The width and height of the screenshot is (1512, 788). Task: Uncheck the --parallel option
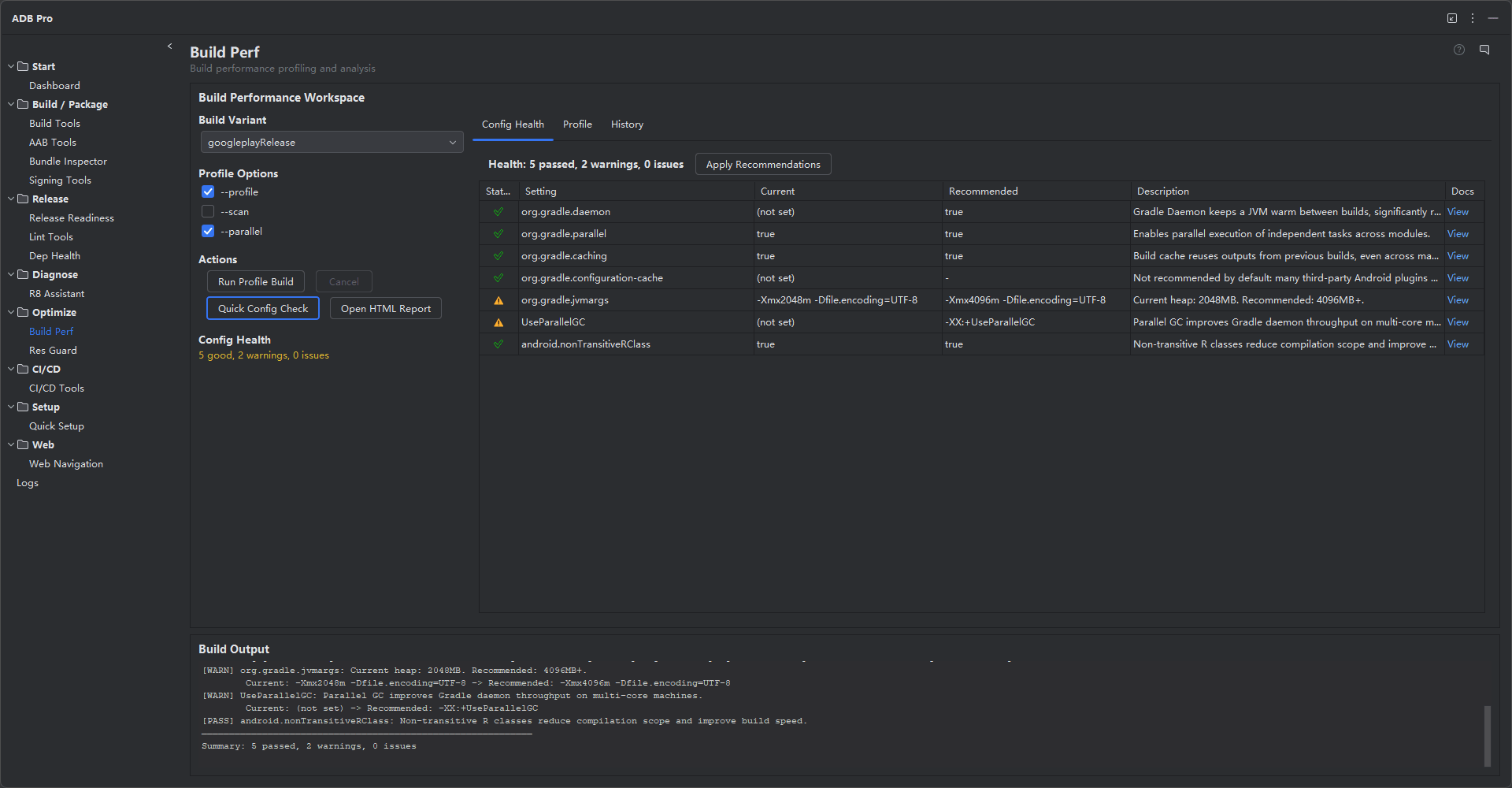click(x=208, y=231)
